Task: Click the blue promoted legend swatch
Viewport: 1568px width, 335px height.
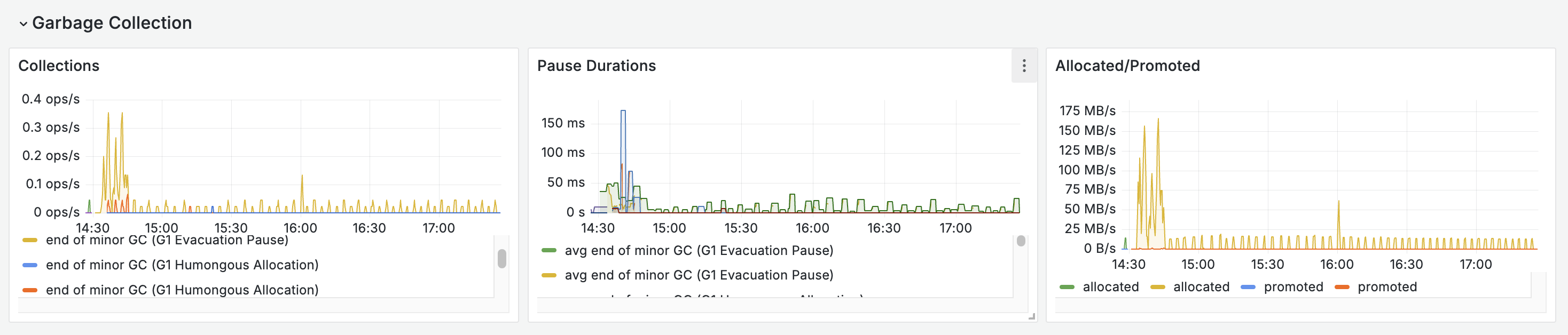Action: [1248, 287]
